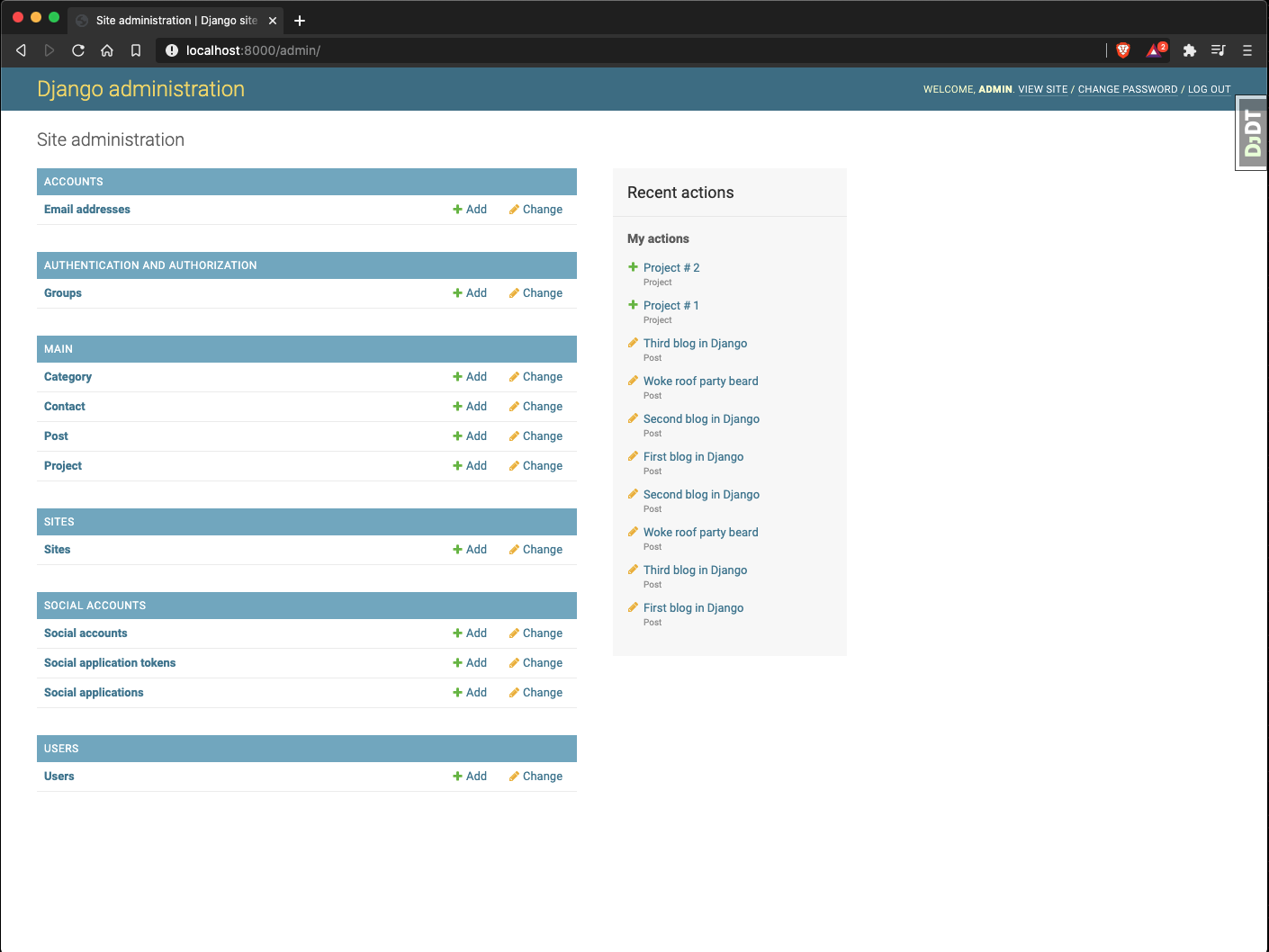This screenshot has height=952, width=1269.
Task: Expand the Django Debug Toolbar tab
Action: pyautogui.click(x=1252, y=133)
